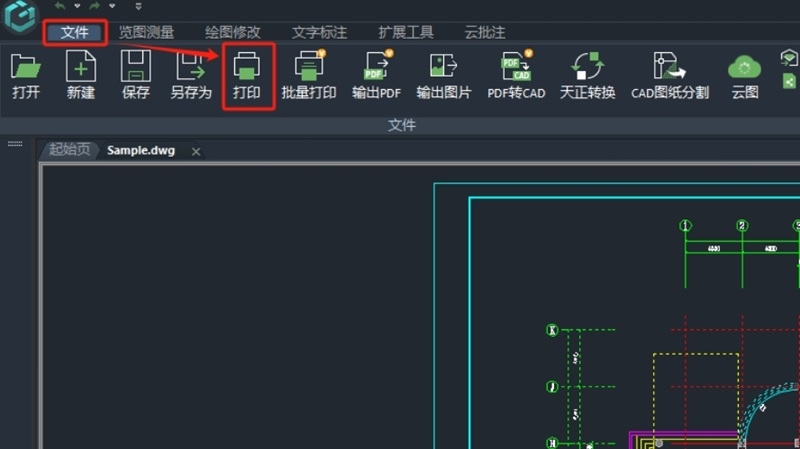Click axis bubble 1 in drawing
The width and height of the screenshot is (800, 449).
tap(685, 226)
